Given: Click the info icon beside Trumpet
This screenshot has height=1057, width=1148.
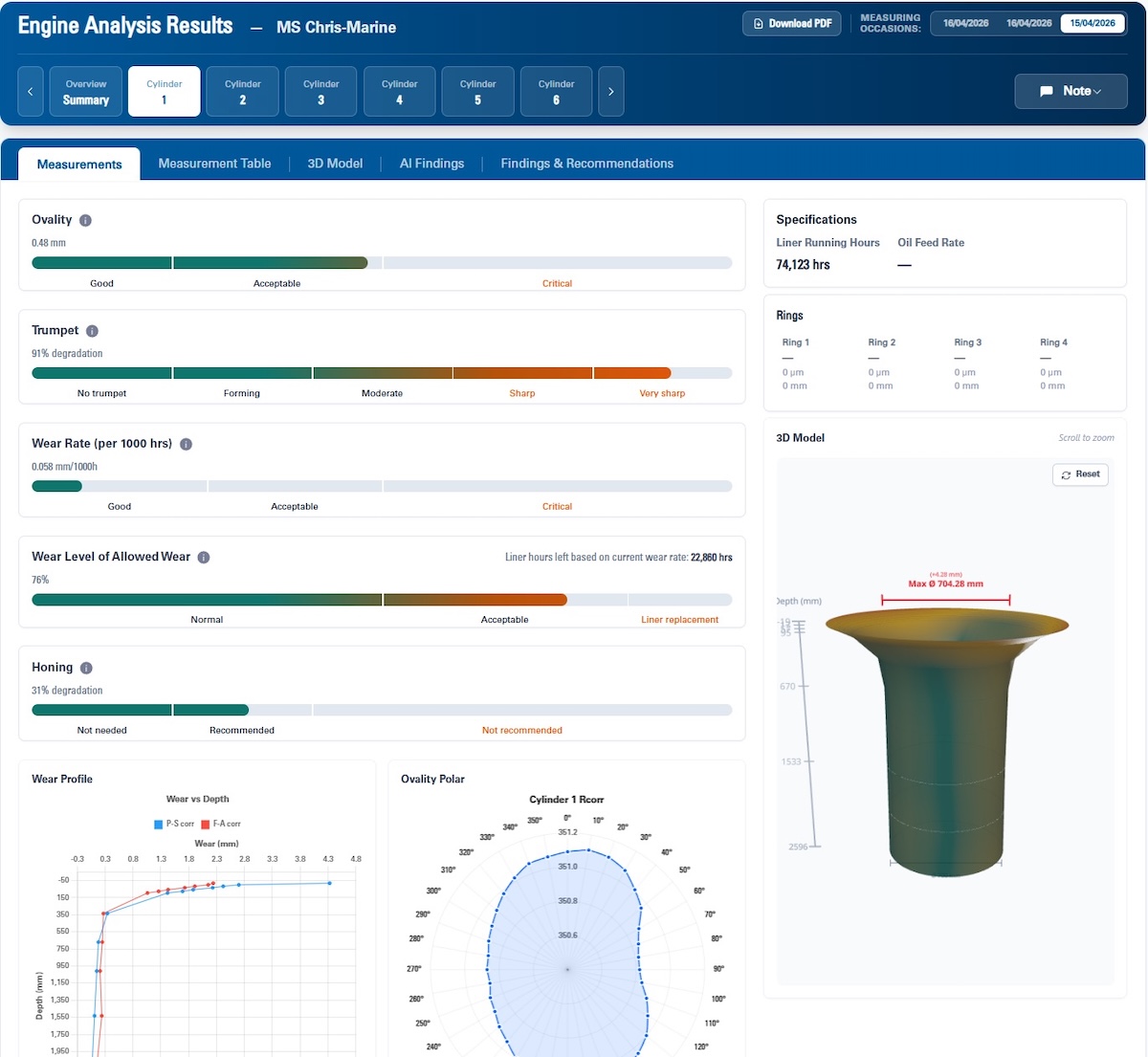Looking at the screenshot, I should [92, 331].
